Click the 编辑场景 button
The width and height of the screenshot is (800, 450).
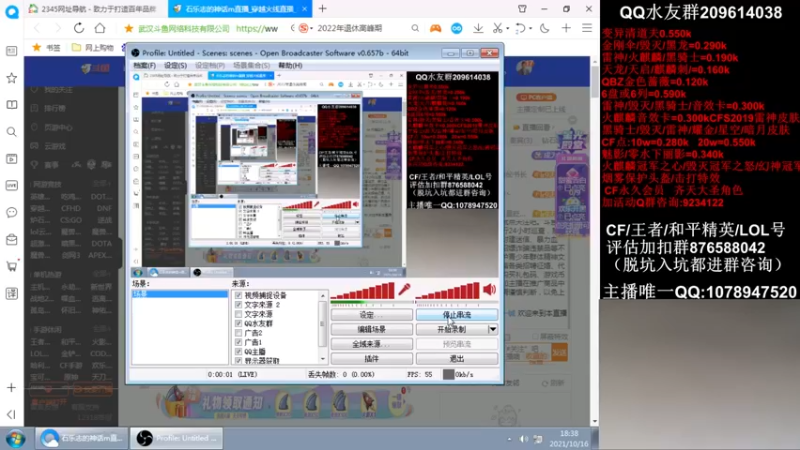click(371, 330)
